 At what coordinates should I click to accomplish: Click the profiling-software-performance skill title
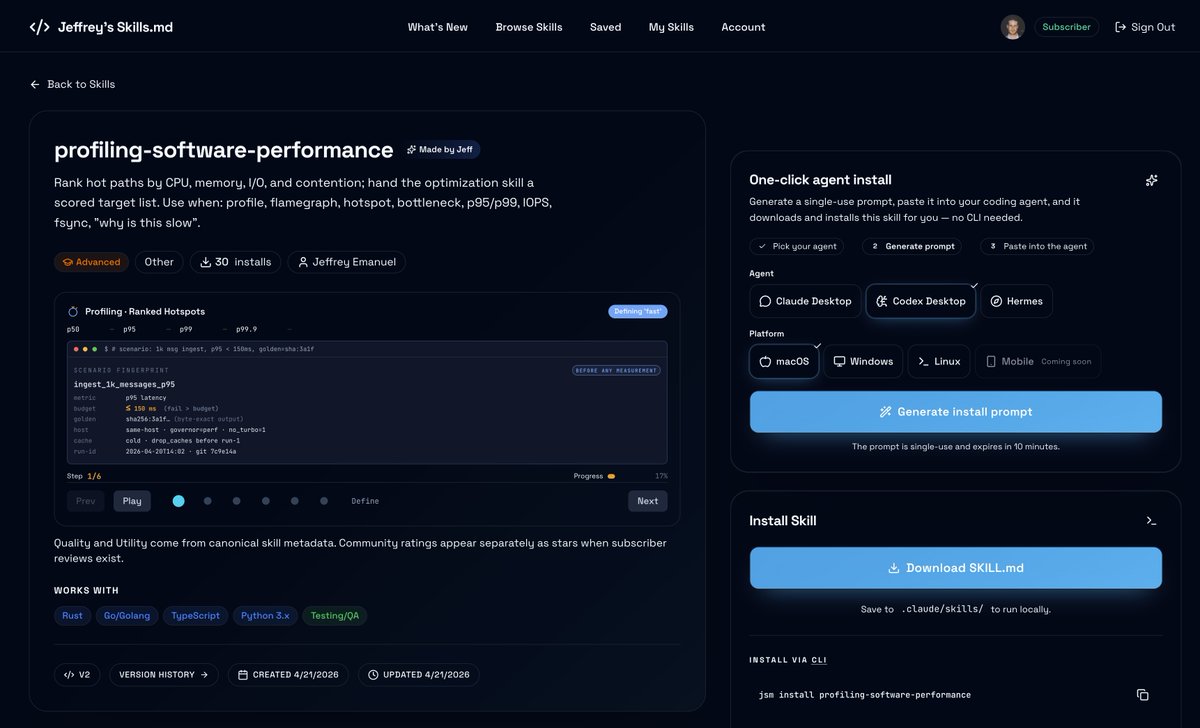click(224, 150)
